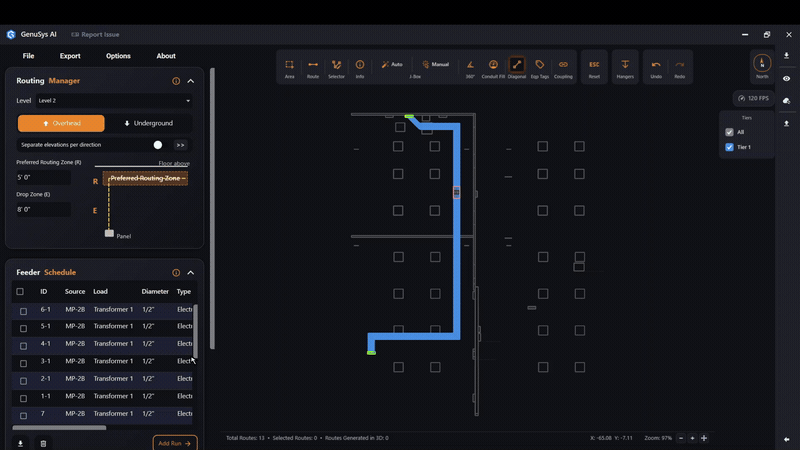Click the Feeder Schedule vertical scrollbar
This screenshot has height=450, width=800.
point(195,332)
